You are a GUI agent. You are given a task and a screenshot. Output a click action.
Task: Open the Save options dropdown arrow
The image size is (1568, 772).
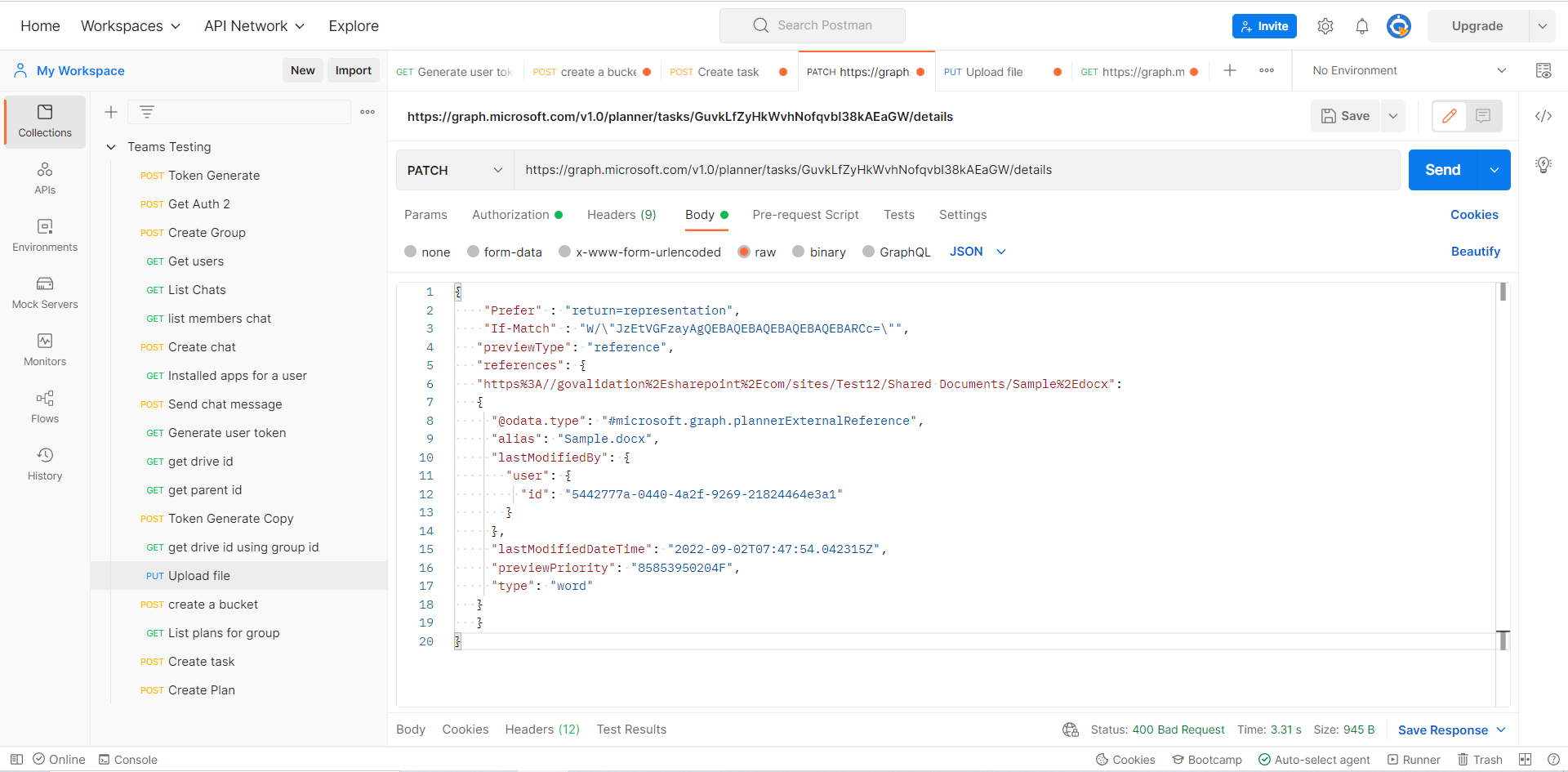(1393, 116)
